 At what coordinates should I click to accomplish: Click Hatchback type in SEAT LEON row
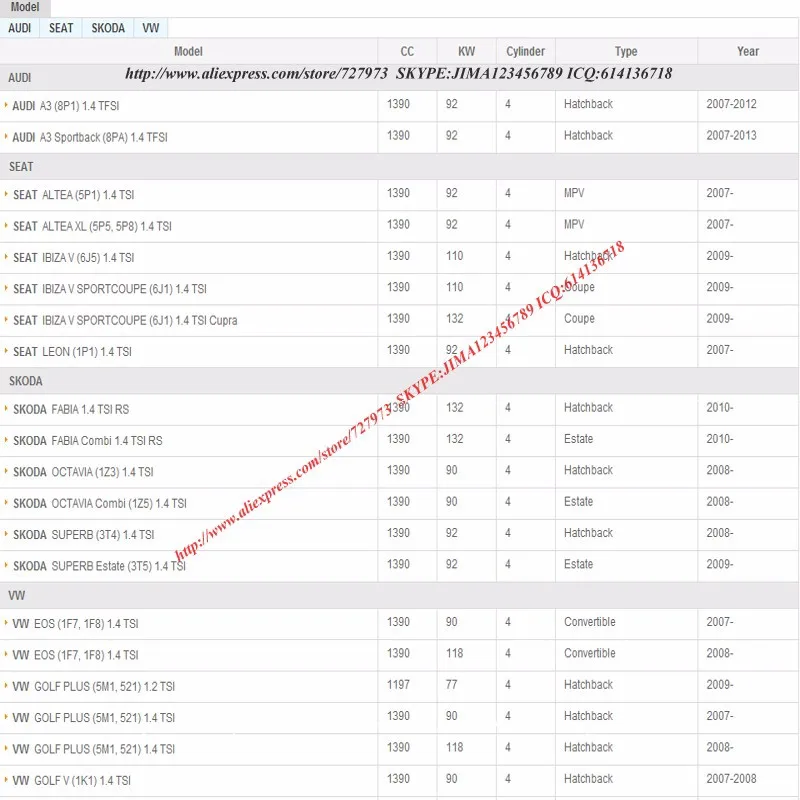(588, 350)
